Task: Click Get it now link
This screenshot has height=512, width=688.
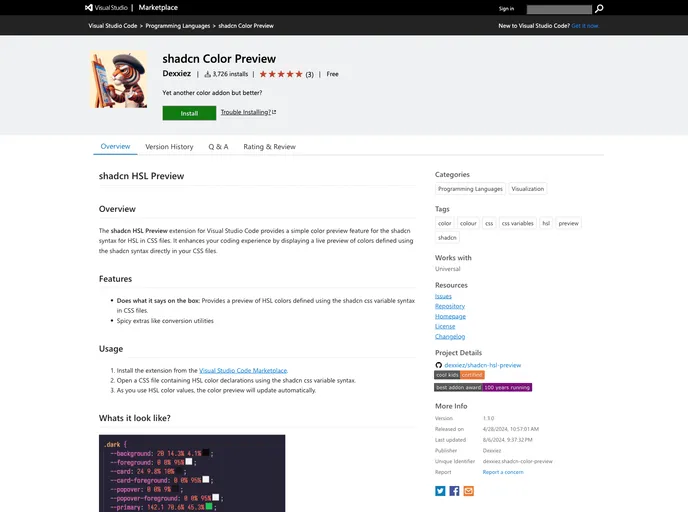Action: pos(585,26)
